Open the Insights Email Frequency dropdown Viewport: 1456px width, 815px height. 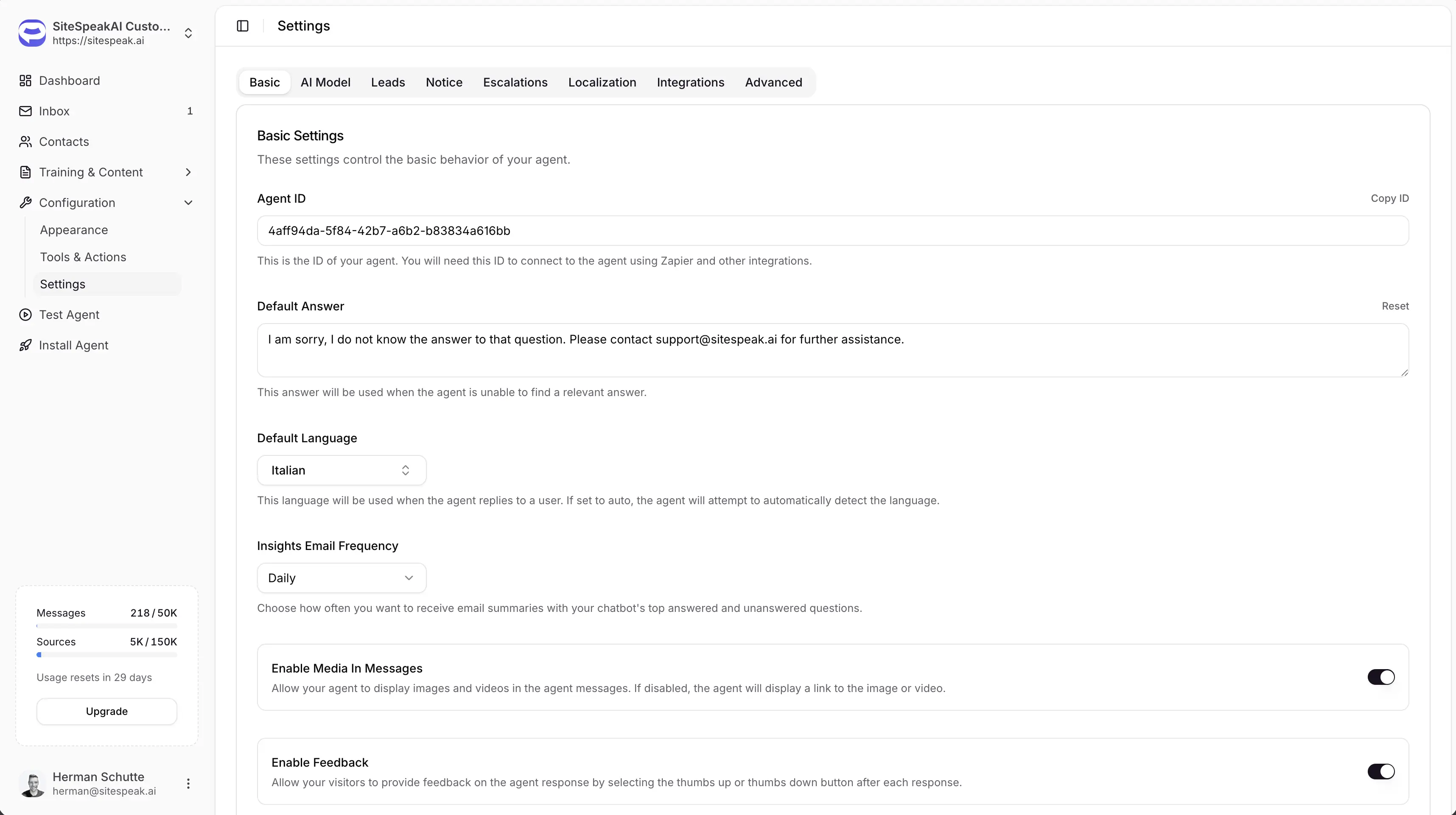coord(341,577)
